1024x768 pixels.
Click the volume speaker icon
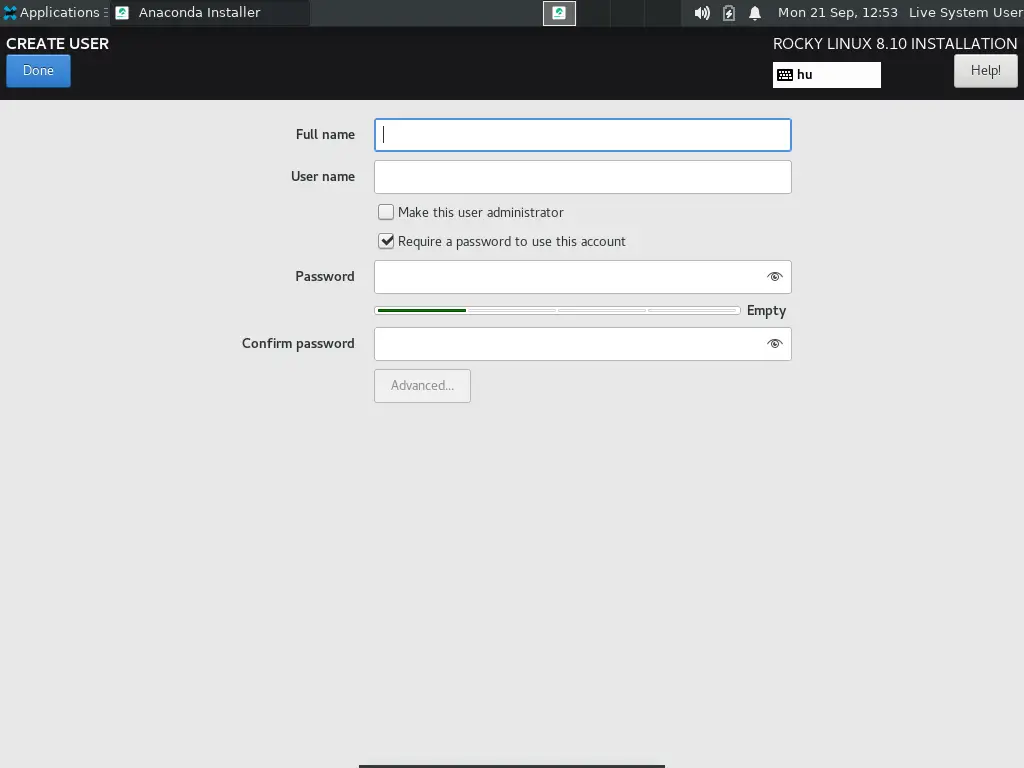(702, 13)
